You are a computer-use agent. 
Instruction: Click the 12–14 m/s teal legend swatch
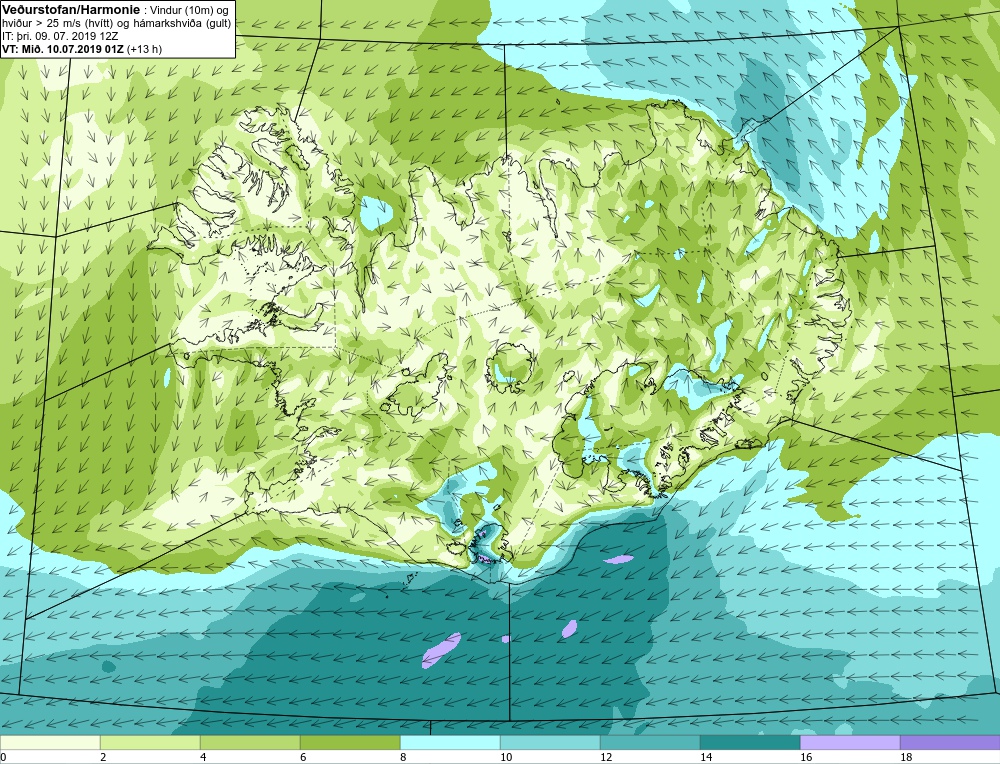[650, 743]
